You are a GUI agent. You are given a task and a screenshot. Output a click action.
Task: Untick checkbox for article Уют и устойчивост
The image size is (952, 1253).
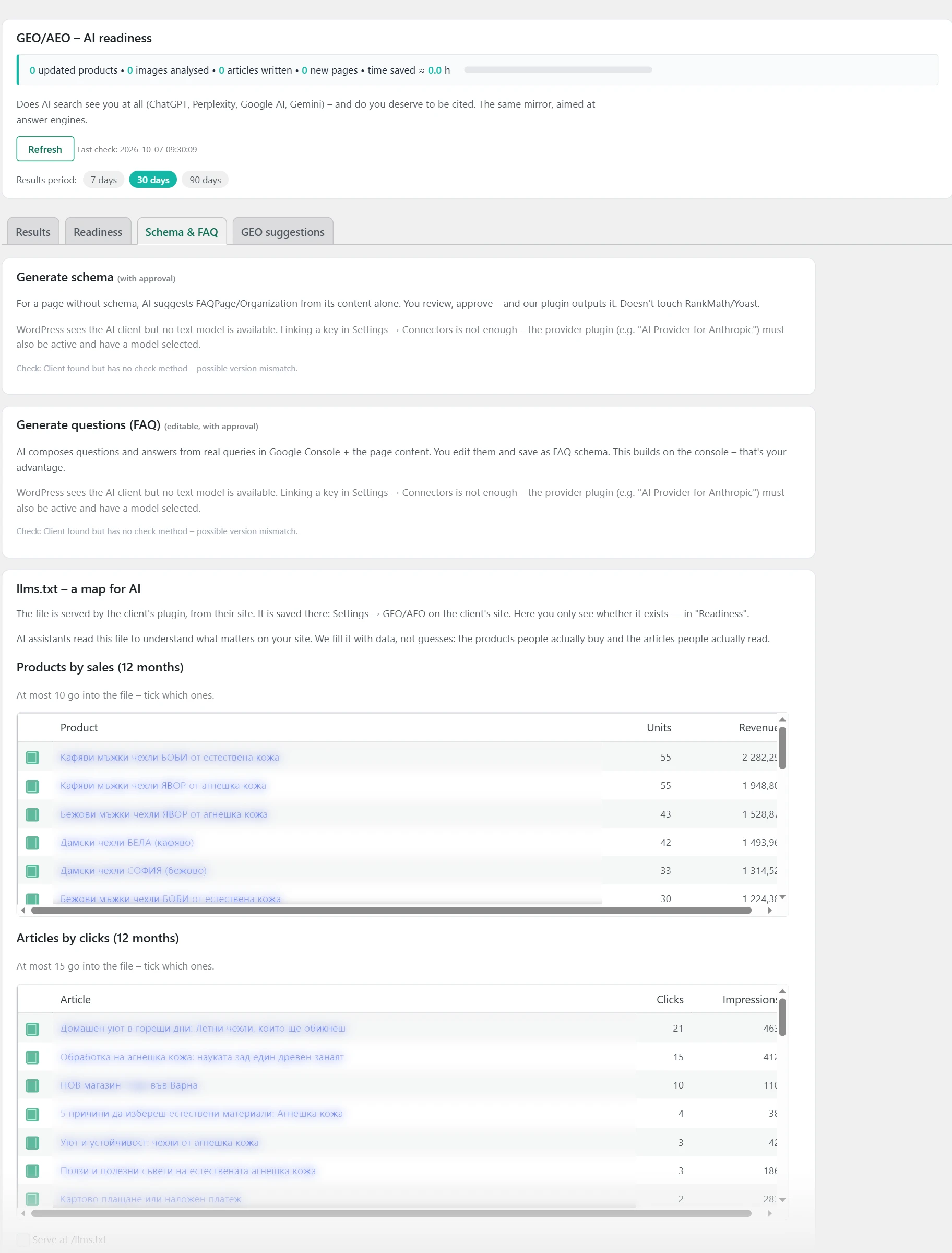[x=32, y=1143]
